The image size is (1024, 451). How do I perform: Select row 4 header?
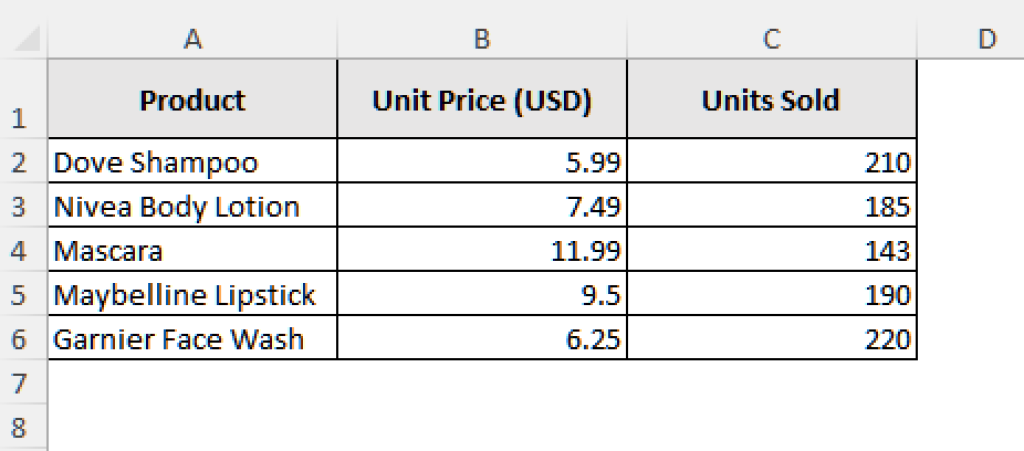(x=20, y=251)
